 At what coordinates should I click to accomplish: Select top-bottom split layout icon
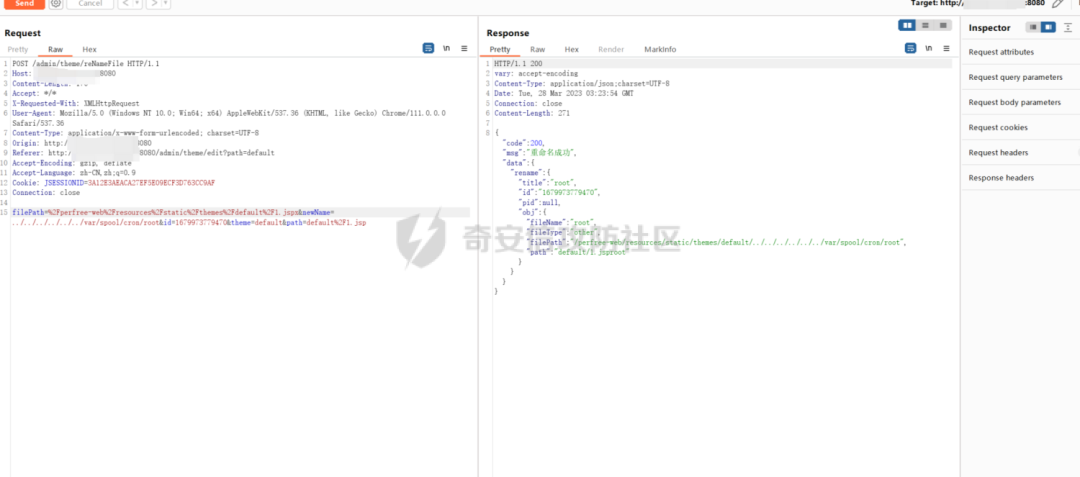(926, 25)
